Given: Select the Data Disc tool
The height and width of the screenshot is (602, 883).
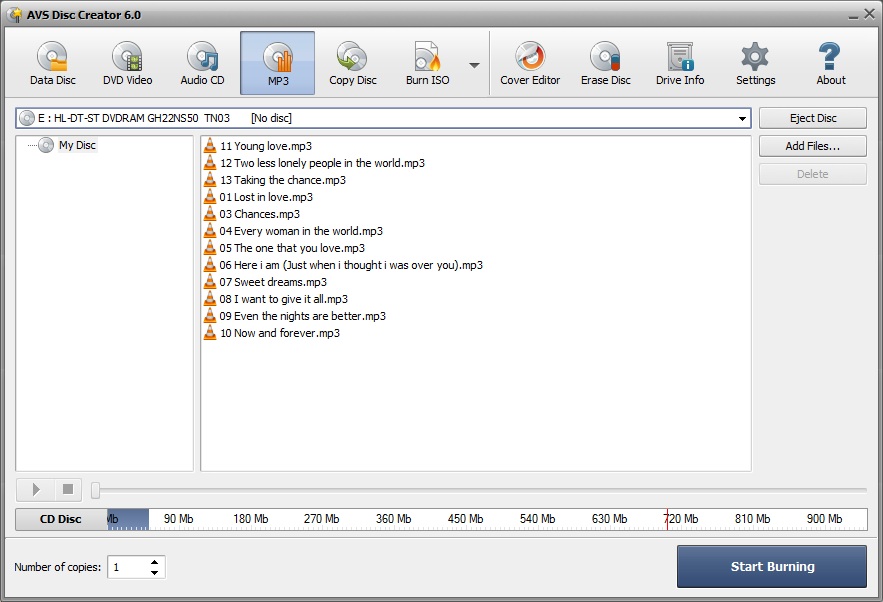Looking at the screenshot, I should (x=52, y=62).
